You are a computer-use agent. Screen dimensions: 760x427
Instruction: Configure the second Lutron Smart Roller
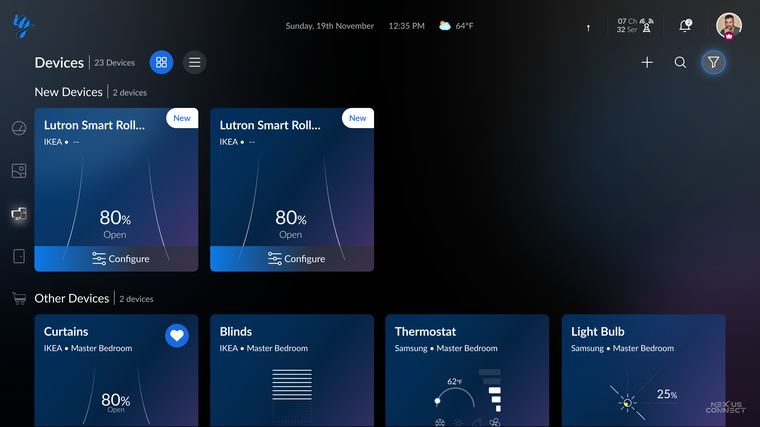tap(292, 259)
